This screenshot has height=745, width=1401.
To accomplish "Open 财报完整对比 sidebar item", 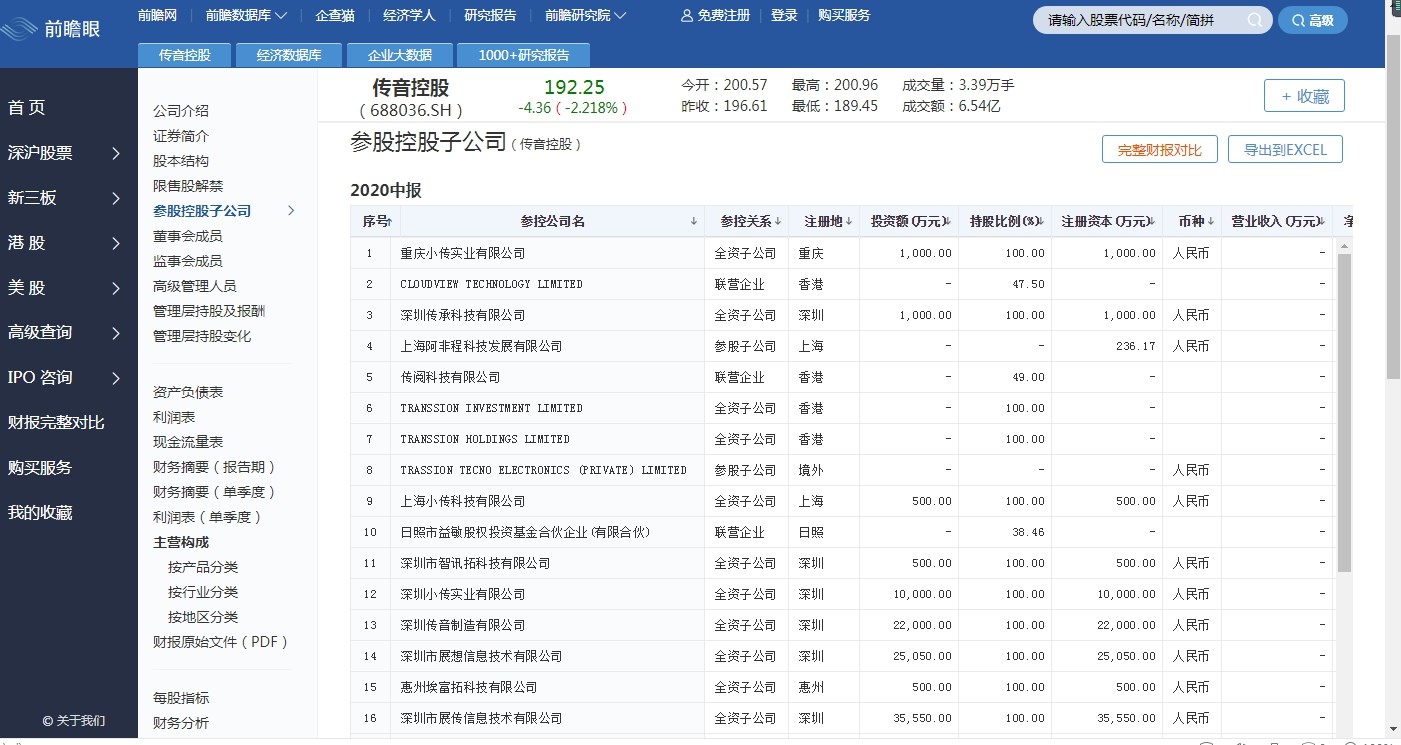I will (56, 423).
